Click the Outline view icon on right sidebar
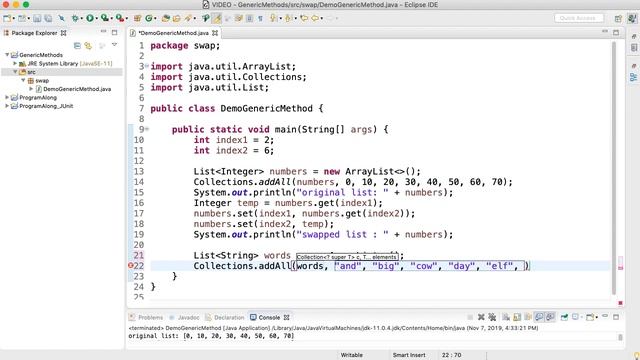The height and width of the screenshot is (360, 640). click(633, 77)
